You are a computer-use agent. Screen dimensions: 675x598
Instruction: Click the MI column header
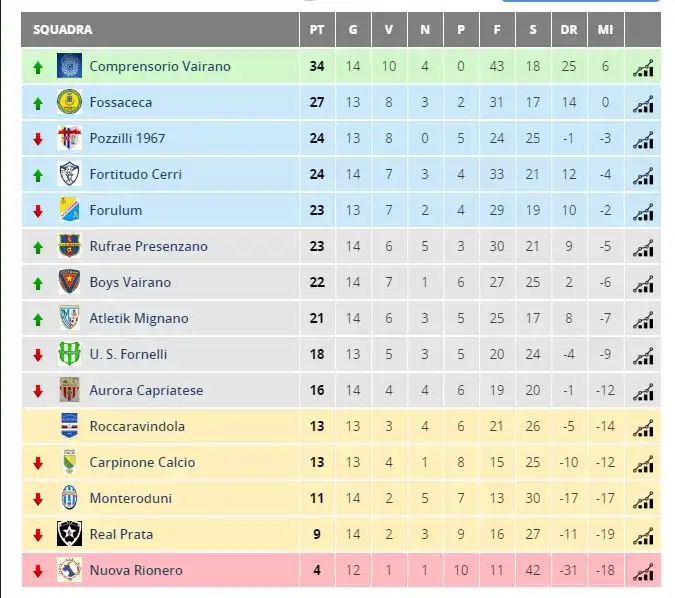(606, 29)
